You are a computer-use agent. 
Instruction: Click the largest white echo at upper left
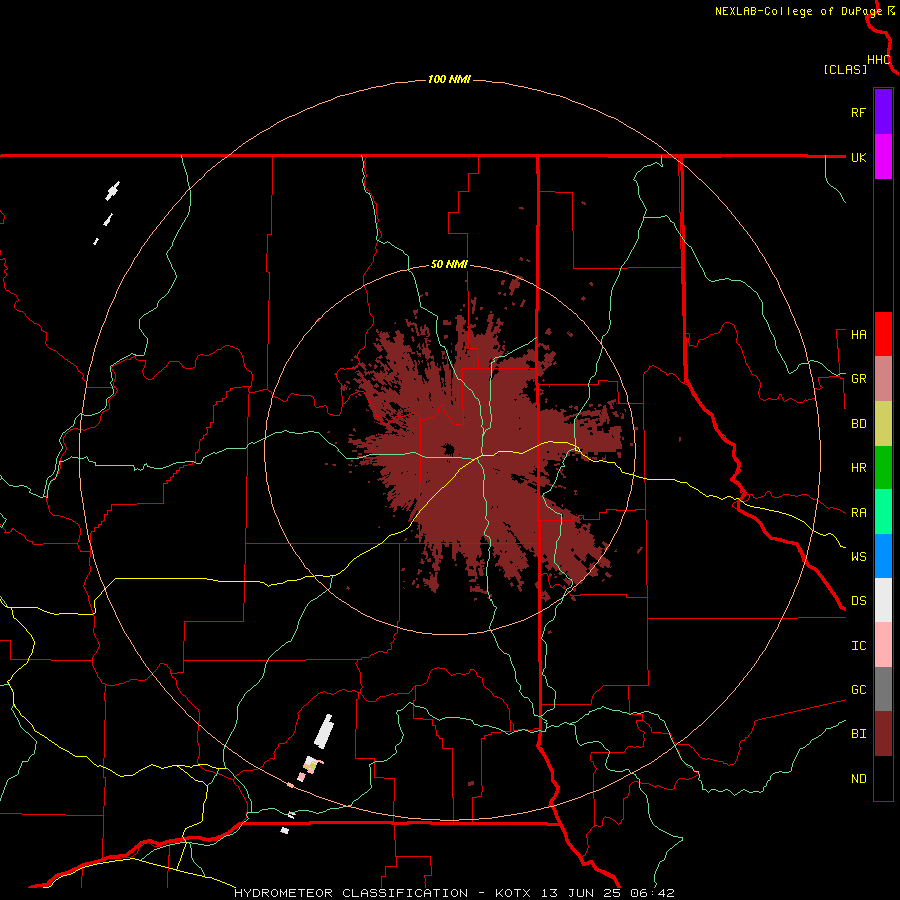click(x=112, y=191)
